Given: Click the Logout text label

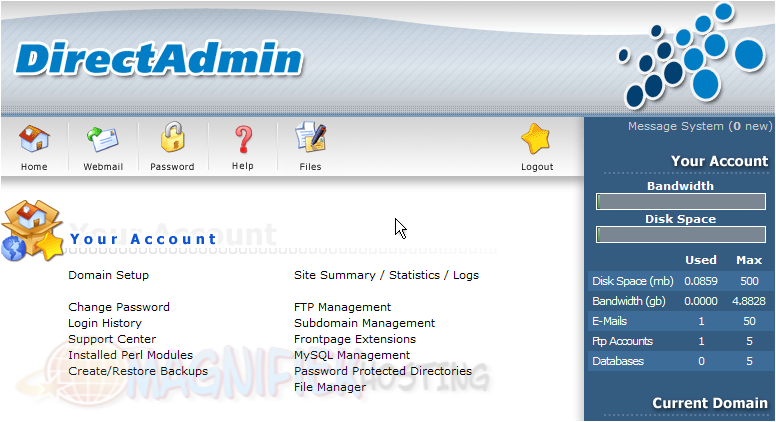Looking at the screenshot, I should (x=537, y=167).
